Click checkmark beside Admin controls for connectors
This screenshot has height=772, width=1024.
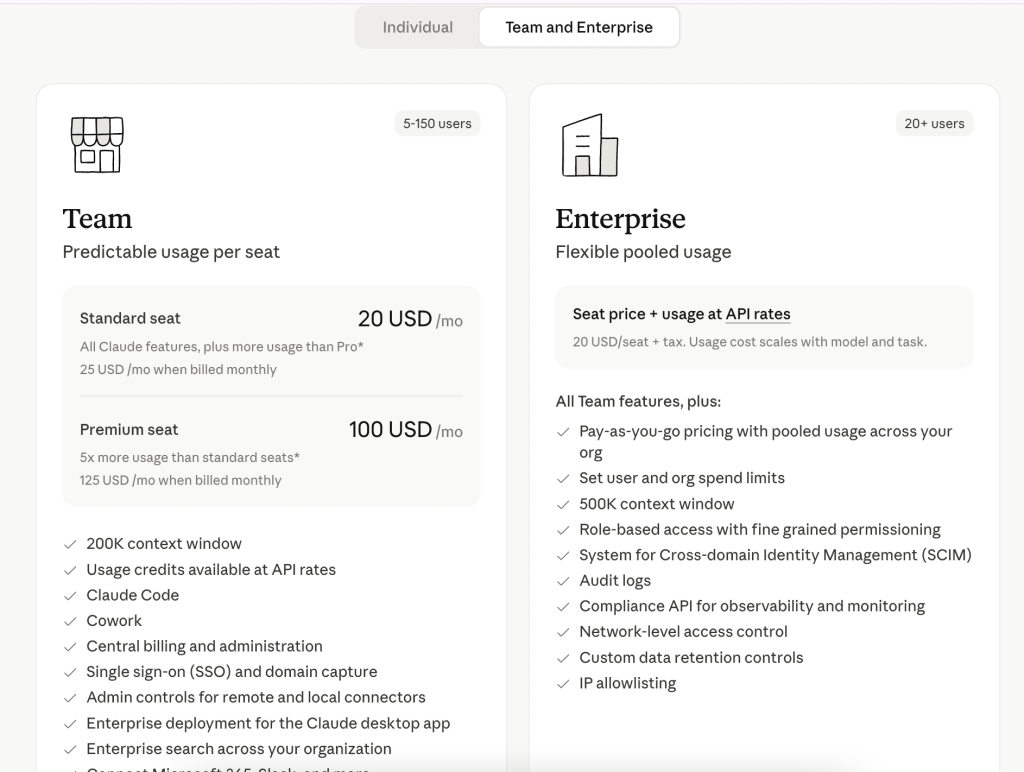click(70, 698)
